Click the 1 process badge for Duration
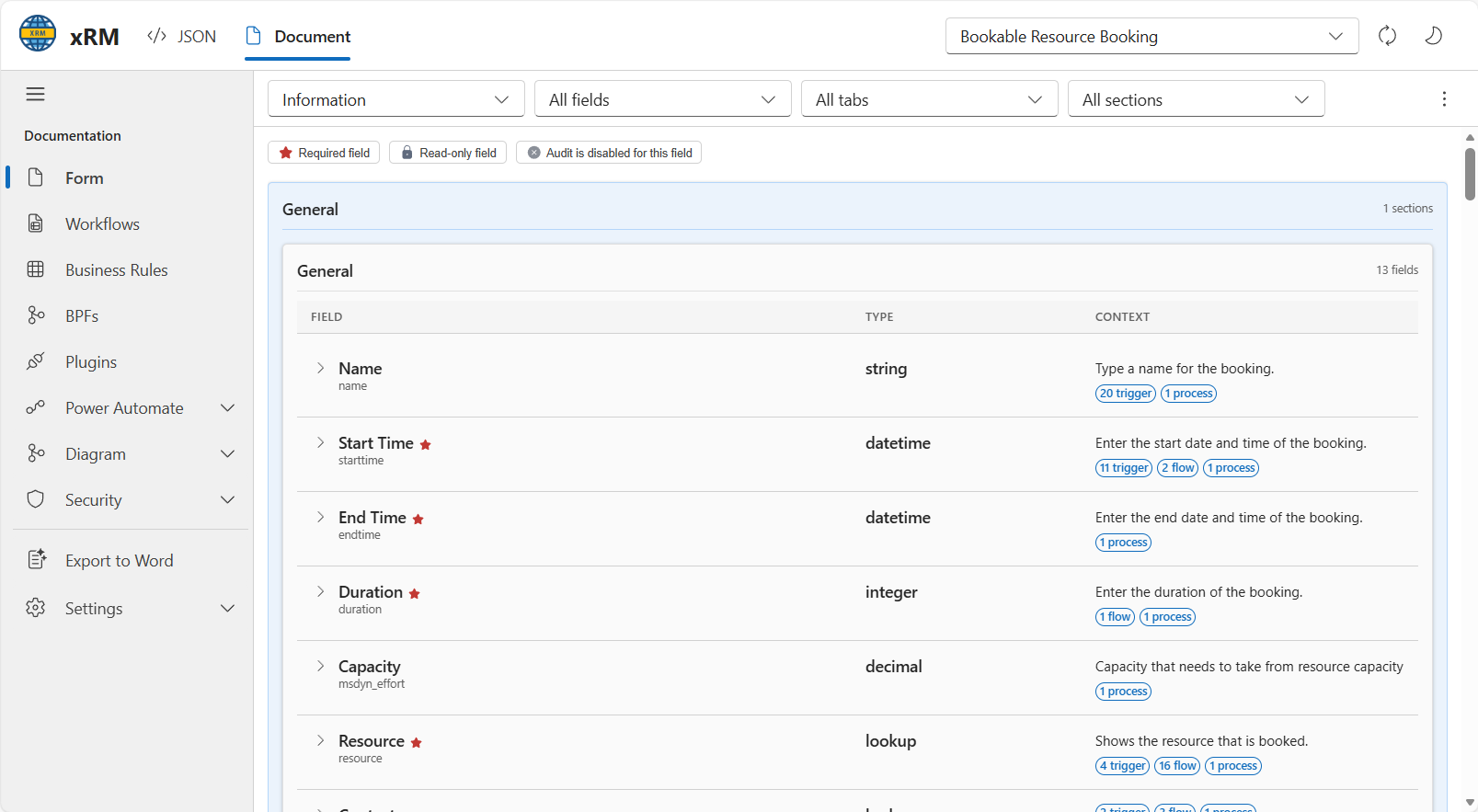Screen dimensions: 1478x812 click(1168, 617)
